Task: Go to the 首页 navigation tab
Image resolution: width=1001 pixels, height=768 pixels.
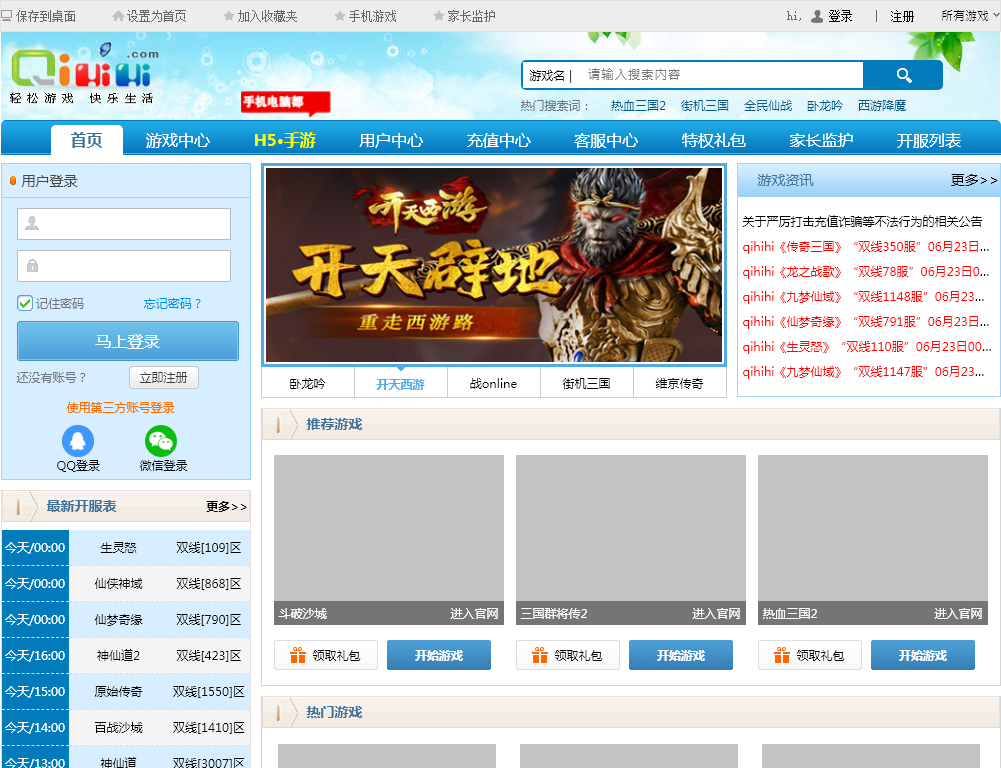Action: [x=86, y=140]
